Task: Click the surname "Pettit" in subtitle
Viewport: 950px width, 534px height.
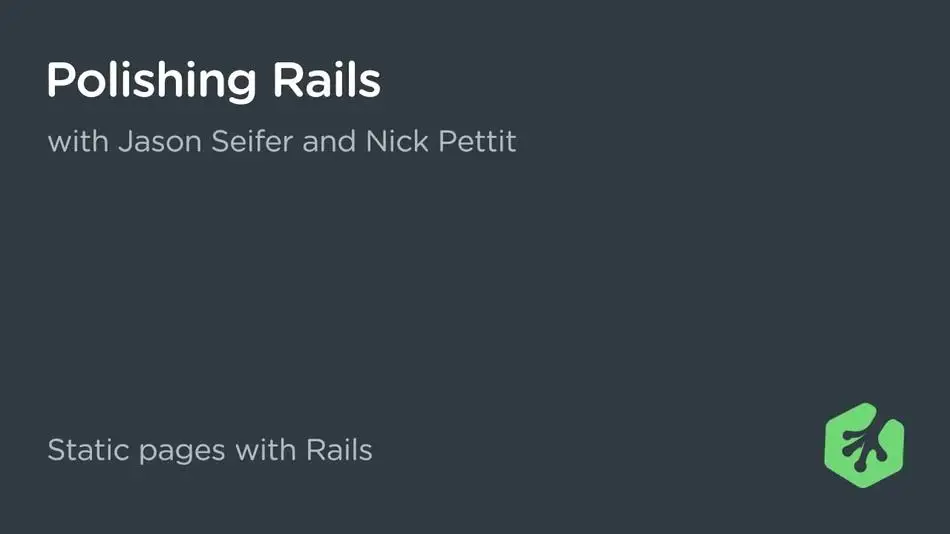Action: (x=477, y=141)
